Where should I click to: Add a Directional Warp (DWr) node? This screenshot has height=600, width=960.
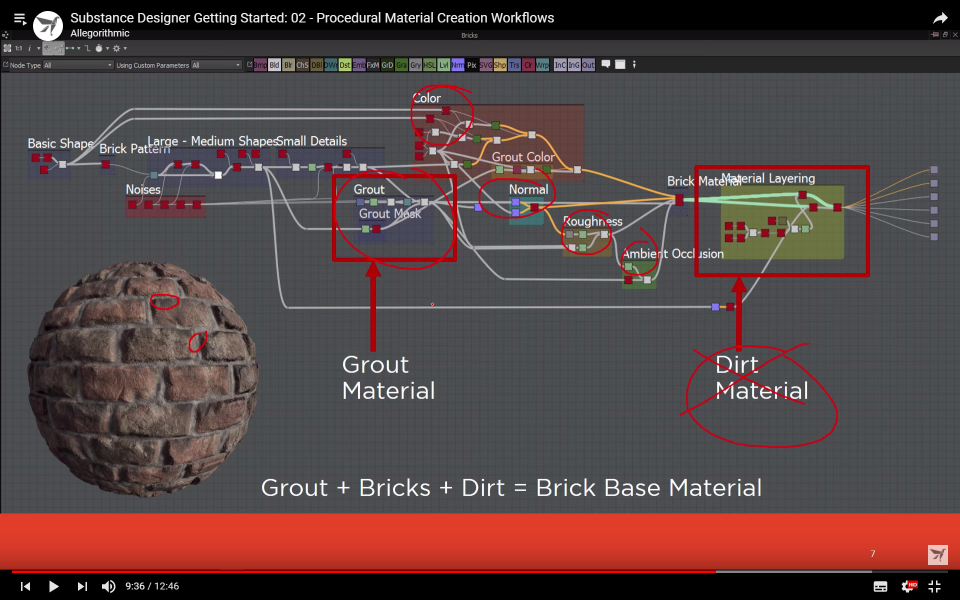[x=331, y=65]
